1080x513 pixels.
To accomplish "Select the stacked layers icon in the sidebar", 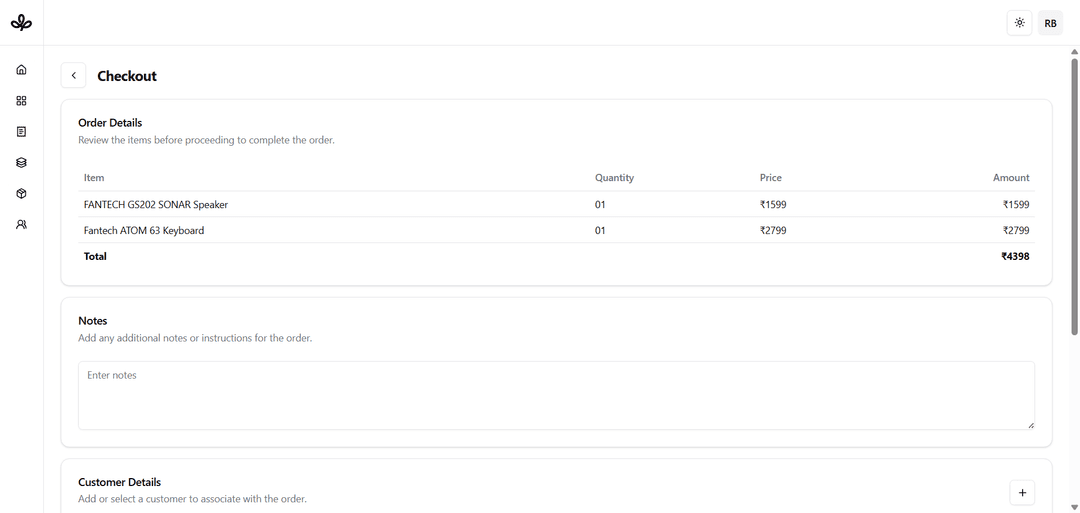I will [x=21, y=163].
